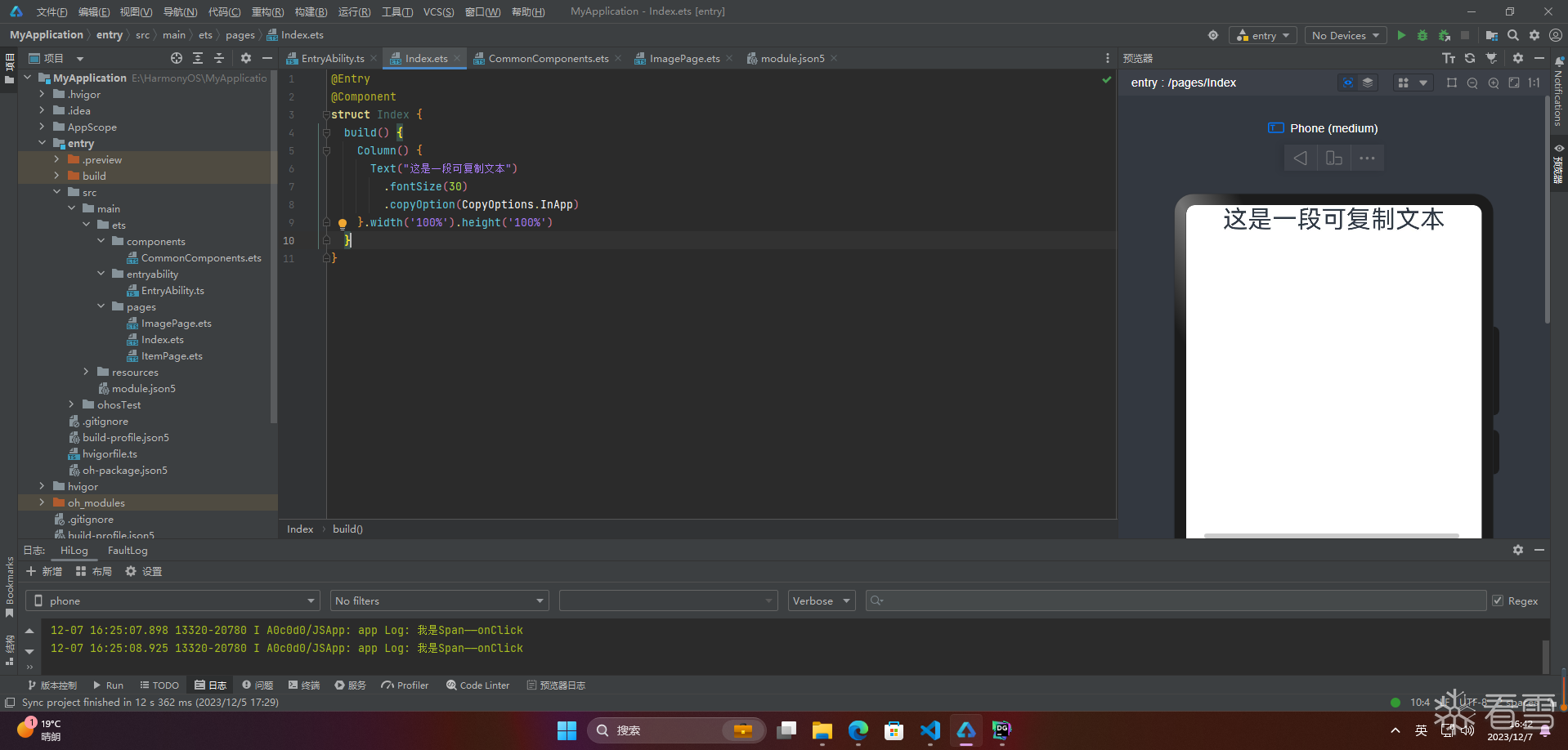Viewport: 1568px width, 750px height.
Task: Toggle the Regex checkbox in log search
Action: (x=1498, y=600)
